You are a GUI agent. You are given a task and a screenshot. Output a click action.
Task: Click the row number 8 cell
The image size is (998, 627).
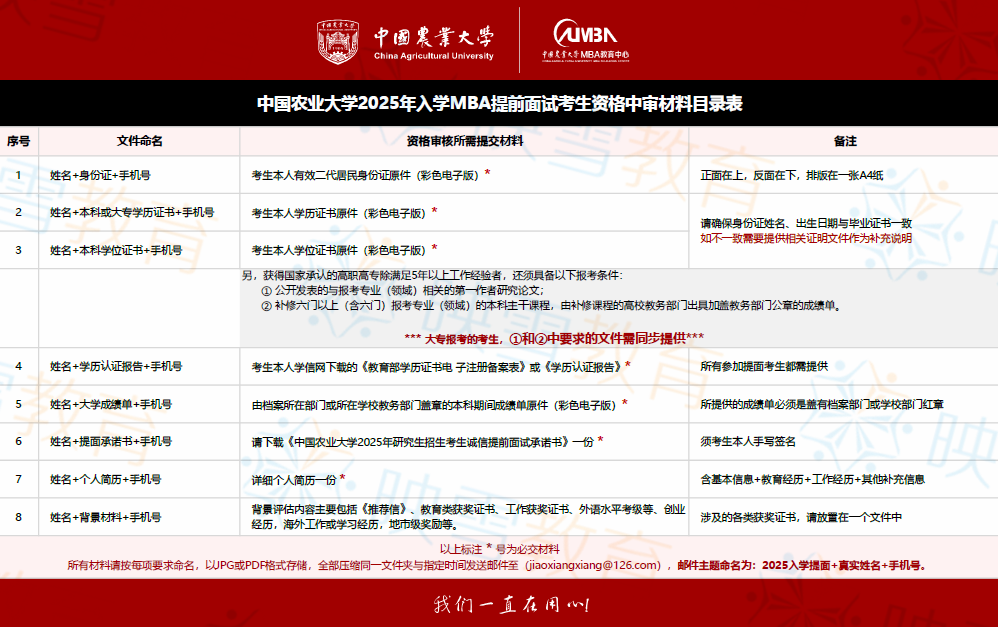(x=18, y=517)
